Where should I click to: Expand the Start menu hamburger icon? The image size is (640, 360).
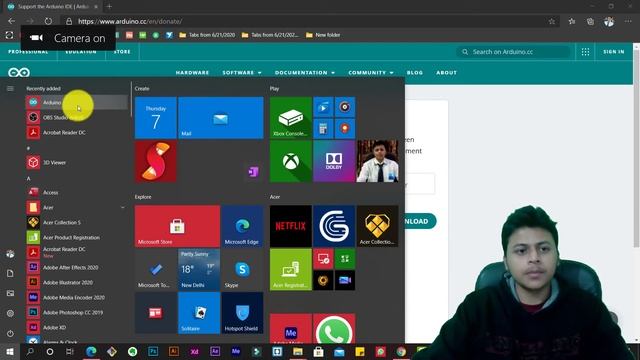pyautogui.click(x=10, y=89)
